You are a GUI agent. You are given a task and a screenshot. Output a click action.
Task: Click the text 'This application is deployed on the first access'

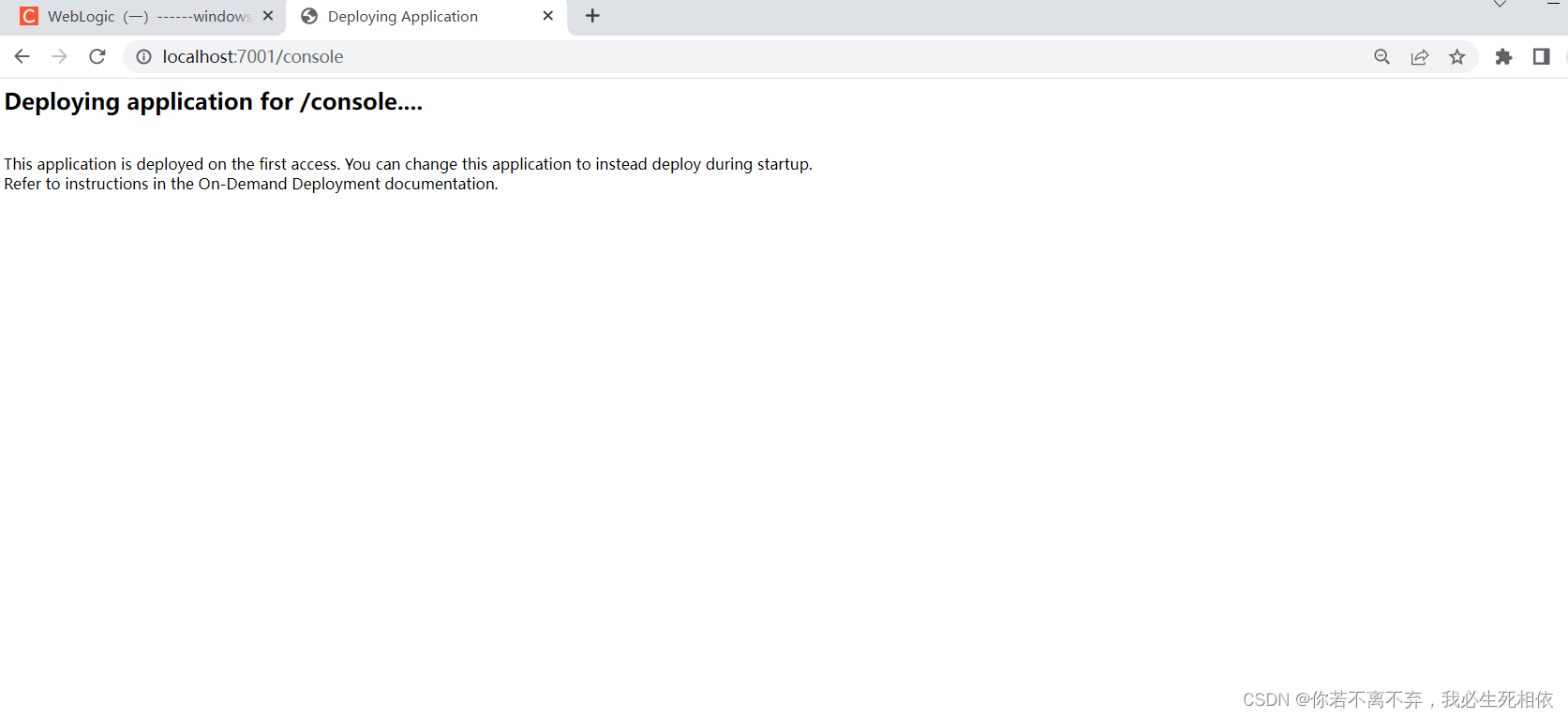[171, 164]
